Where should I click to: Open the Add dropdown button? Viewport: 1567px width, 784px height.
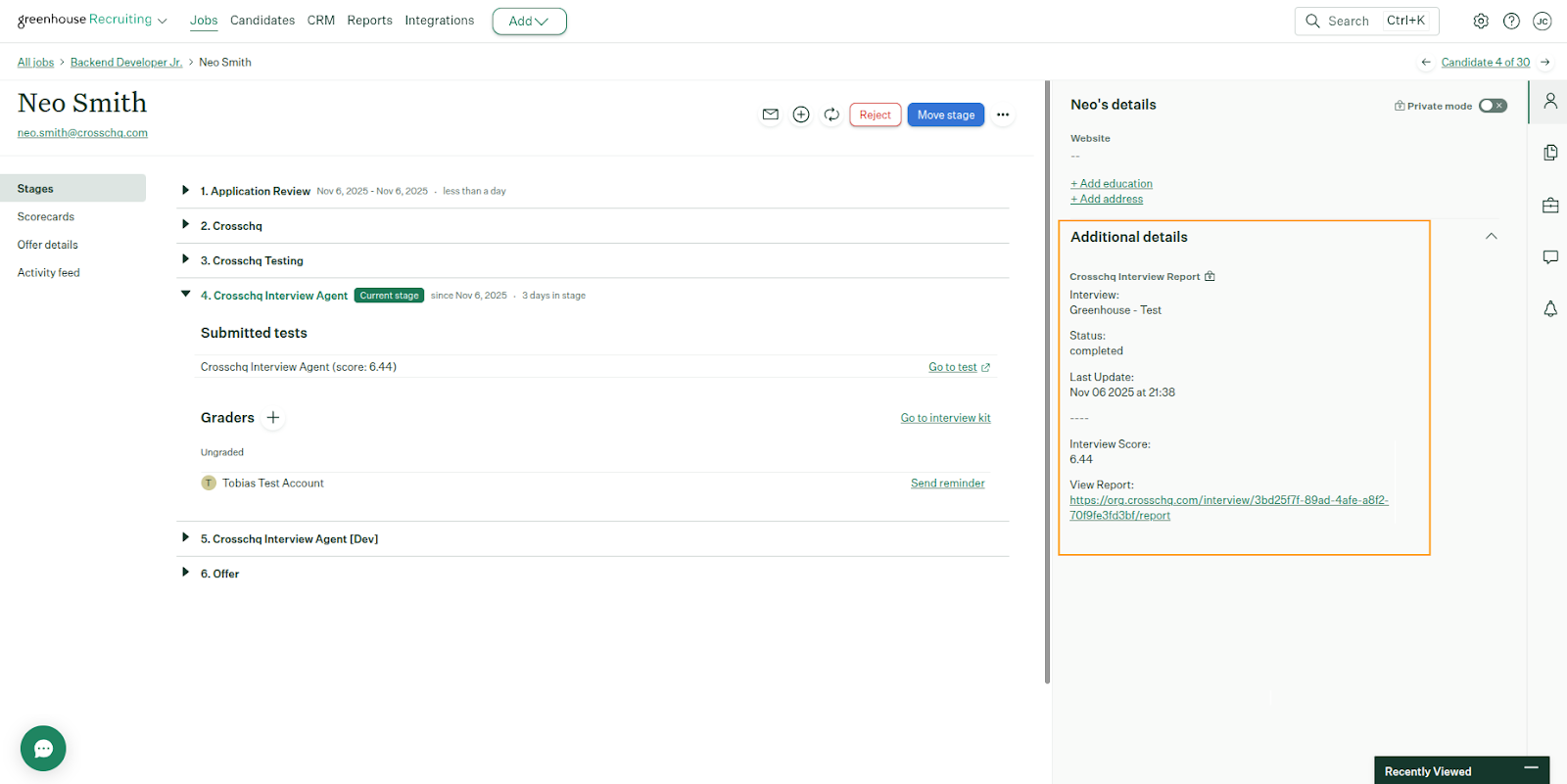[x=529, y=21]
